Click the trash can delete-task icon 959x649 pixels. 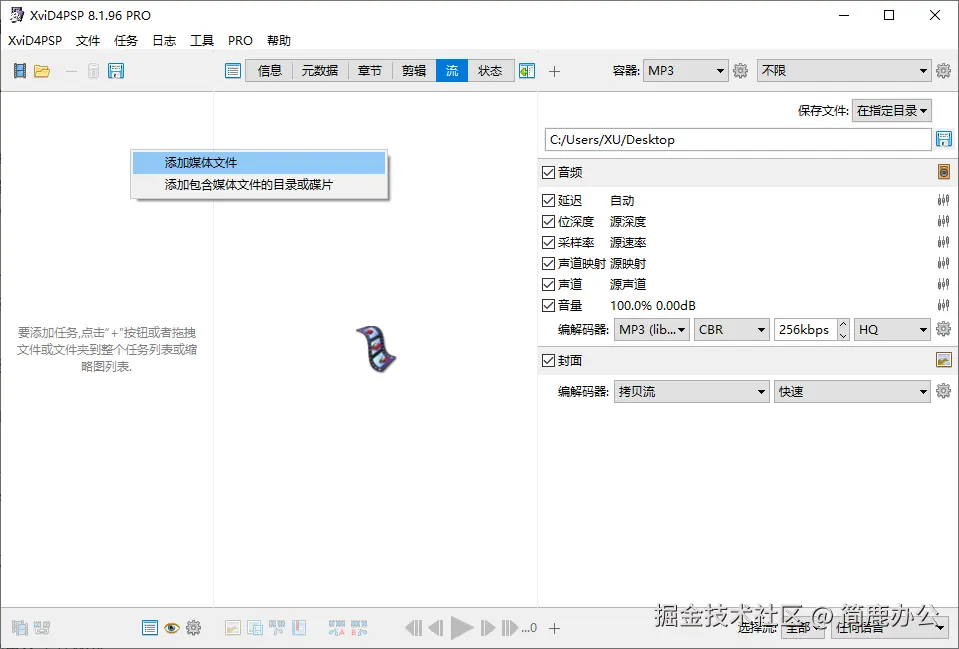[x=93, y=71]
